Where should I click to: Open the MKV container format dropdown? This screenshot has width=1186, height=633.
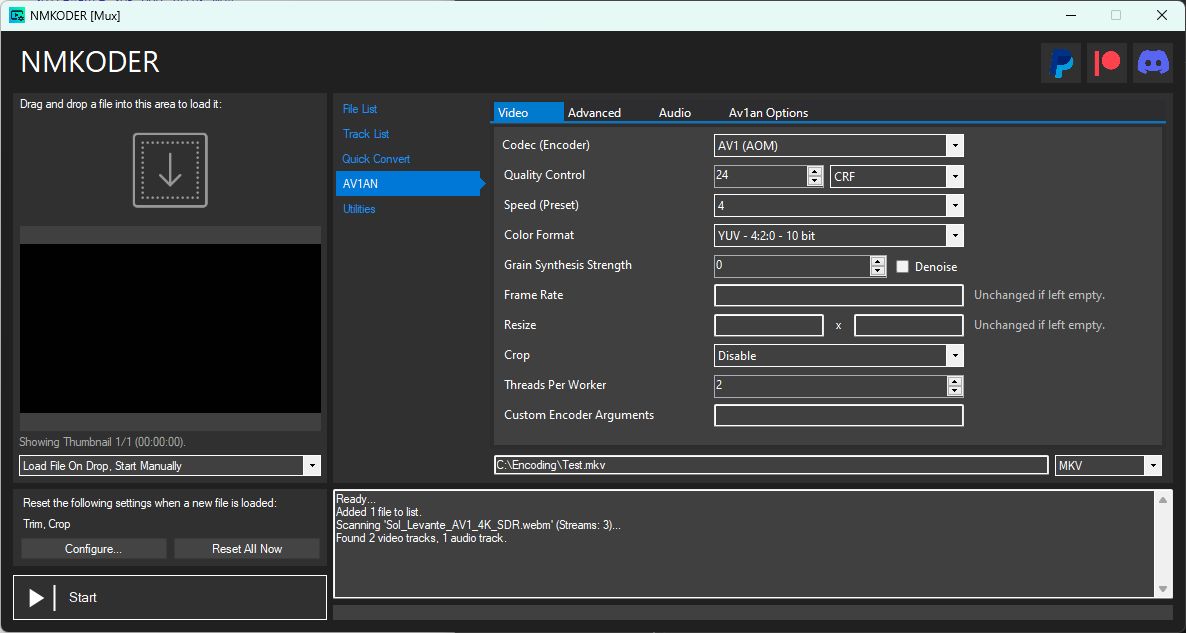tap(1108, 465)
